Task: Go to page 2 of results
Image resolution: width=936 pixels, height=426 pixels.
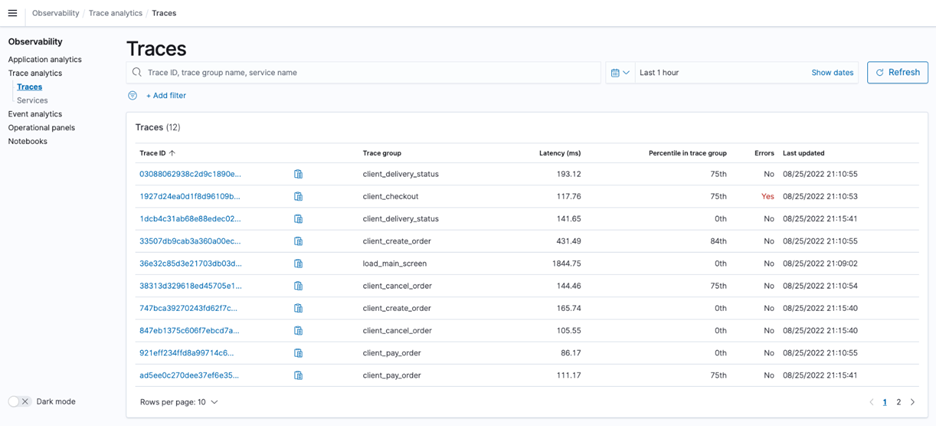Action: pyautogui.click(x=898, y=402)
